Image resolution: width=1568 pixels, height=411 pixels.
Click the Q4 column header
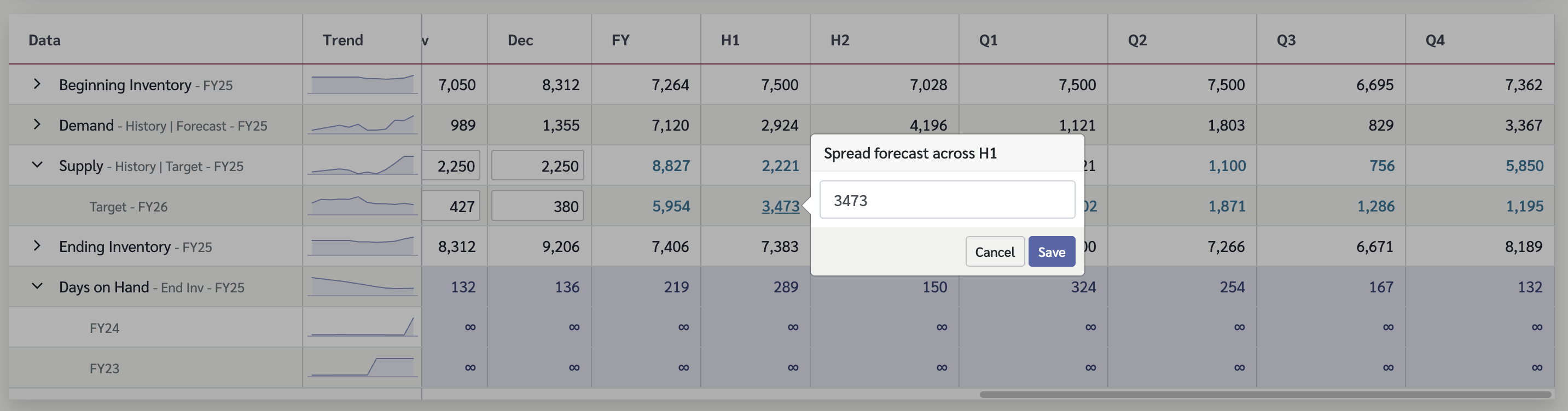point(1435,40)
